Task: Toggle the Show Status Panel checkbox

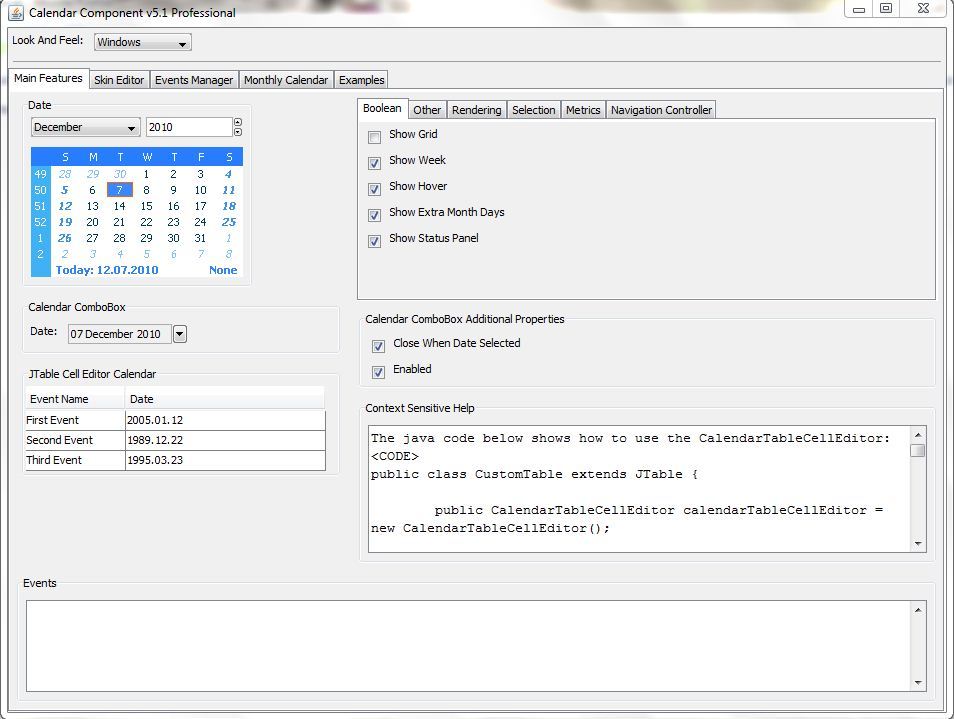Action: 375,241
